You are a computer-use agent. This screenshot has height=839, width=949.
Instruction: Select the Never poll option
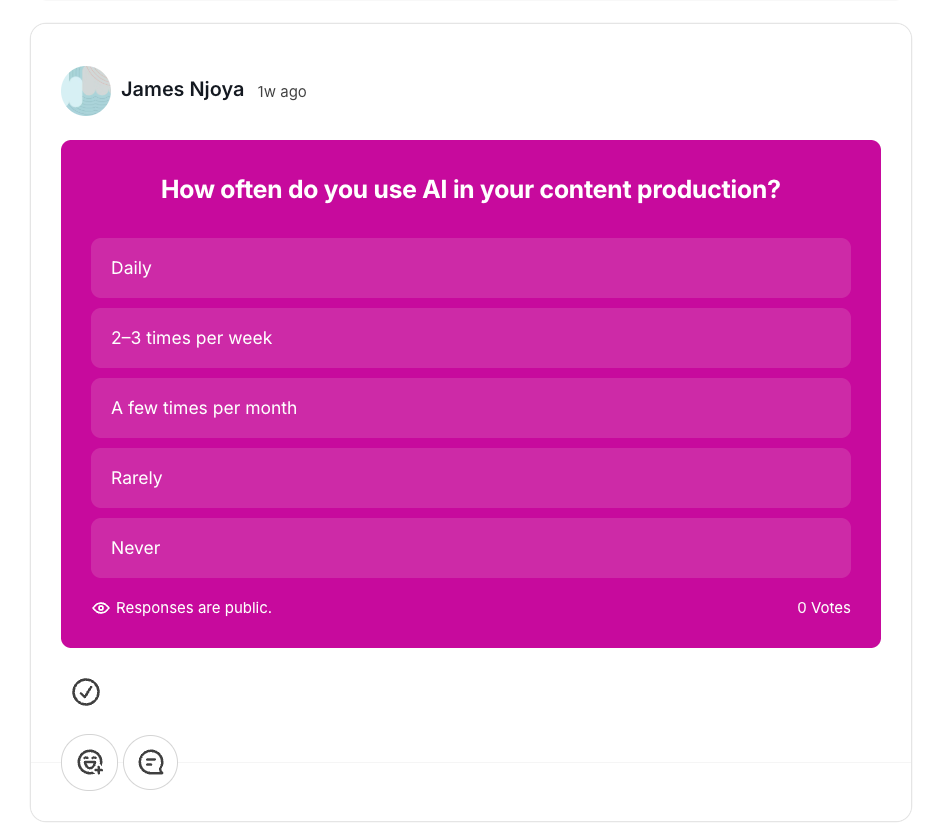click(x=470, y=548)
